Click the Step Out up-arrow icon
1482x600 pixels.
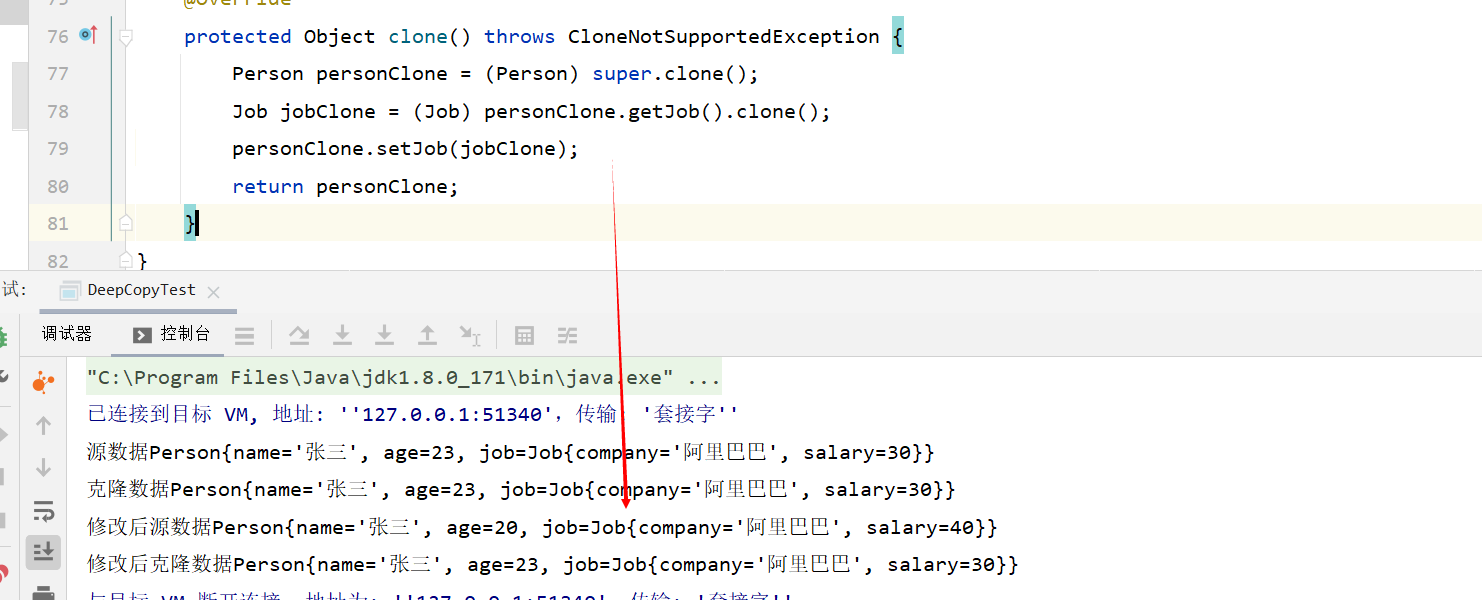427,335
